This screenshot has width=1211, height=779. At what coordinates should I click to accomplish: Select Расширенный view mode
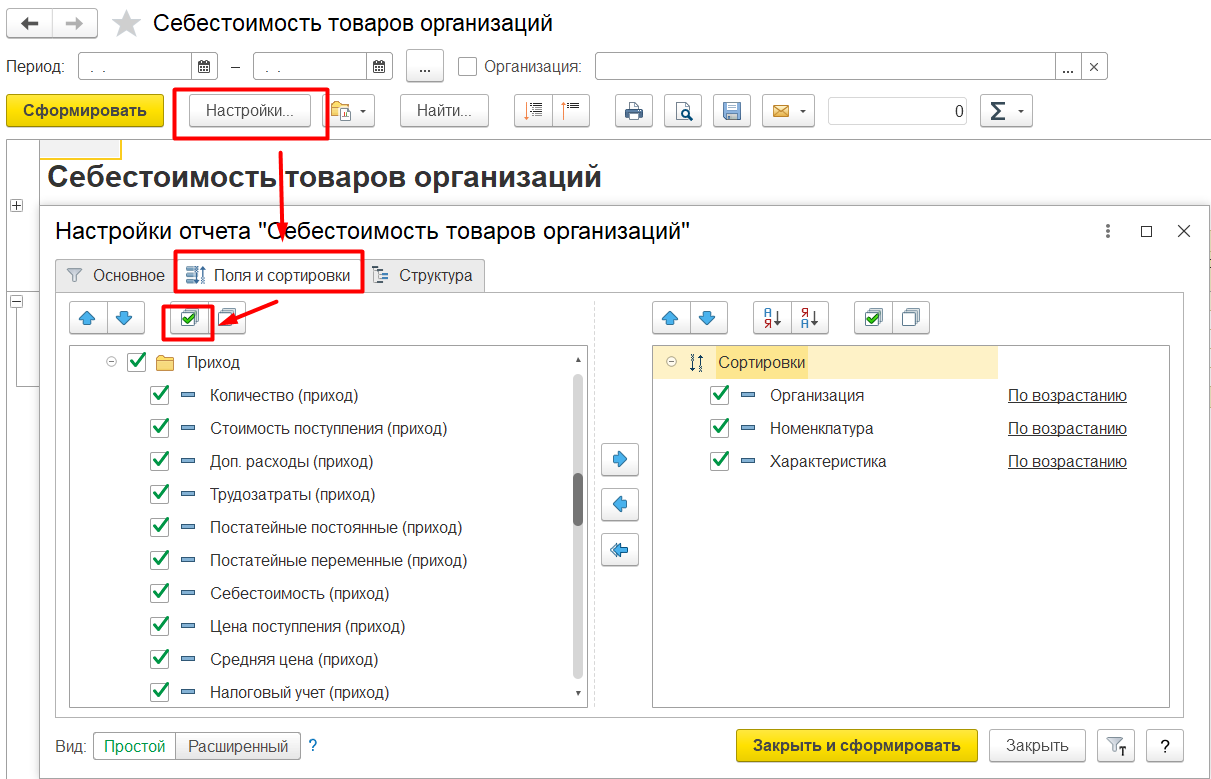[x=238, y=746]
